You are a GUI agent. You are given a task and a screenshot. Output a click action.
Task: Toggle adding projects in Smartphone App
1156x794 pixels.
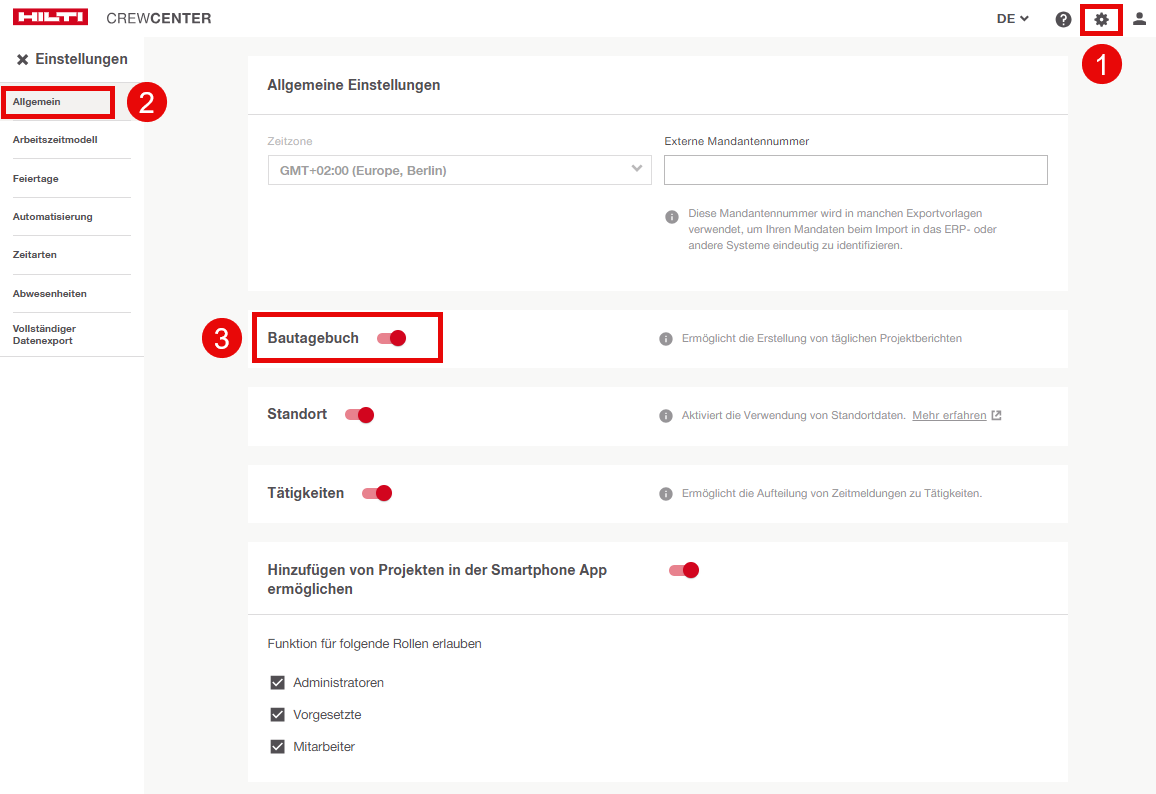pyautogui.click(x=684, y=570)
